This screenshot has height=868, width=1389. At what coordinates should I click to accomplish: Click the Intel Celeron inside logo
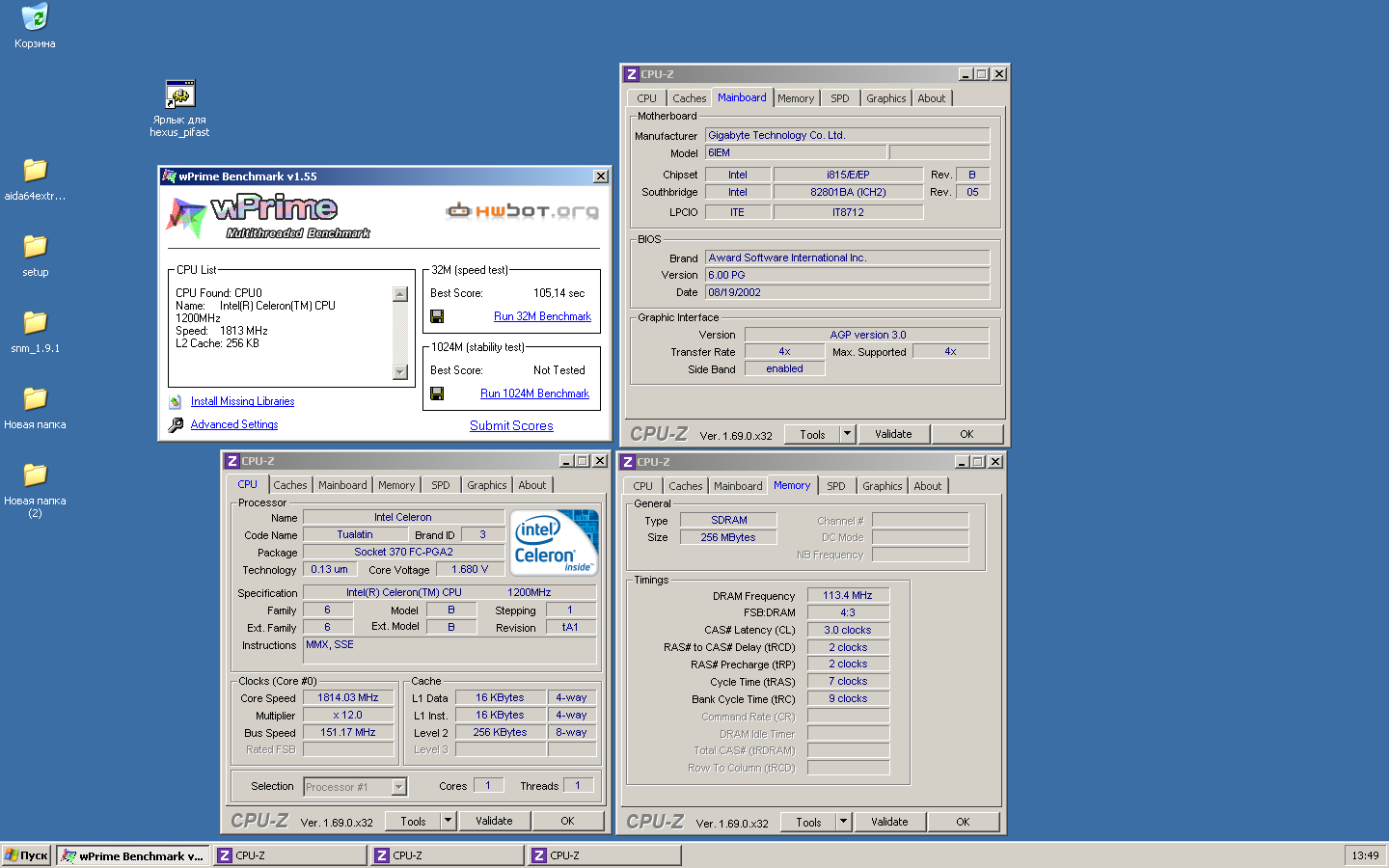coord(554,542)
